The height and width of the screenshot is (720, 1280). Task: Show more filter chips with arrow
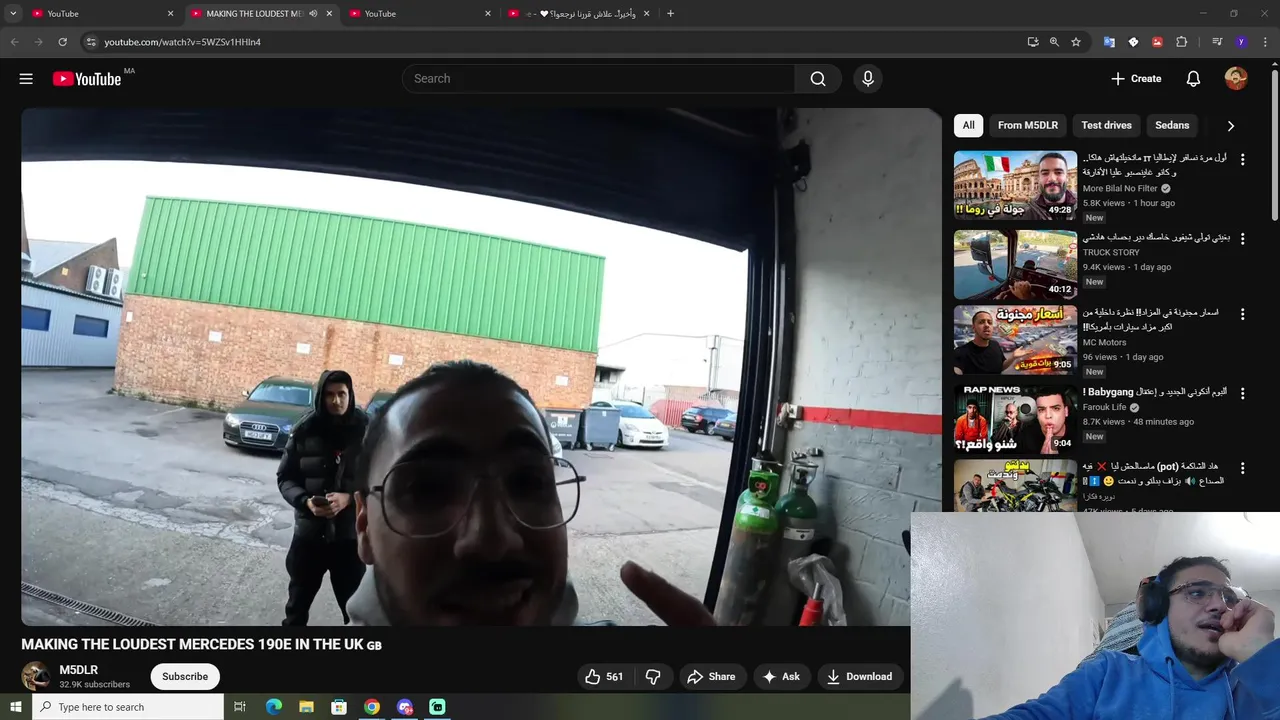point(1231,126)
